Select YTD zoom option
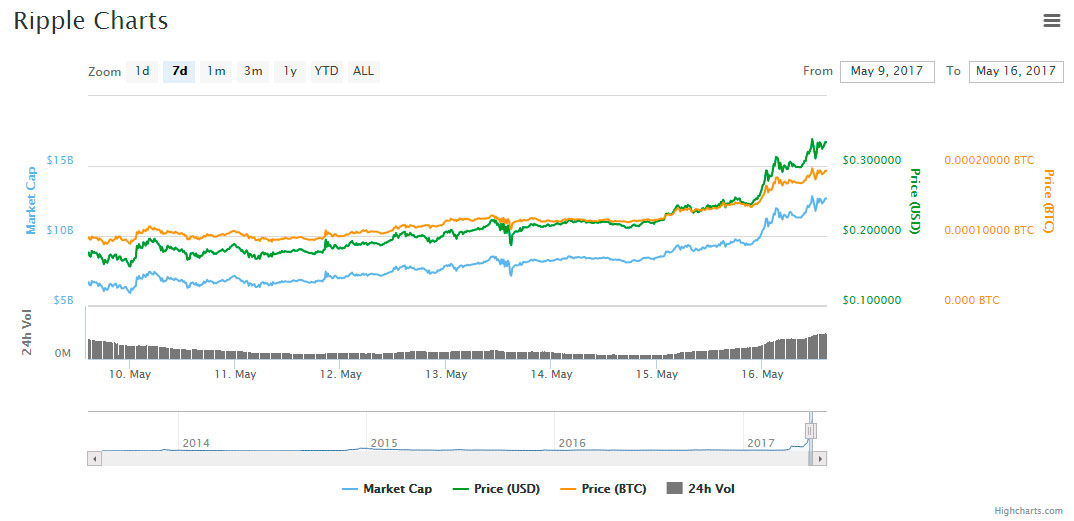The image size is (1074, 521). tap(327, 71)
